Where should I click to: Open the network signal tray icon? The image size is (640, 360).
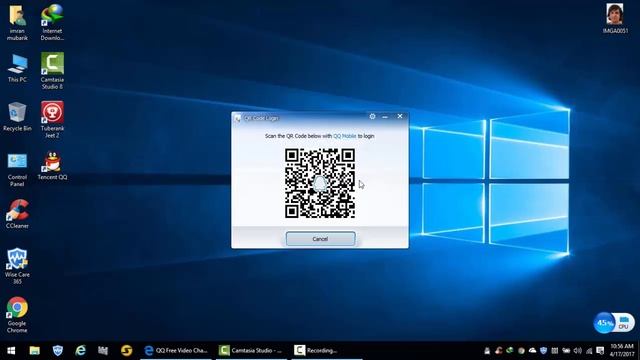click(x=589, y=351)
